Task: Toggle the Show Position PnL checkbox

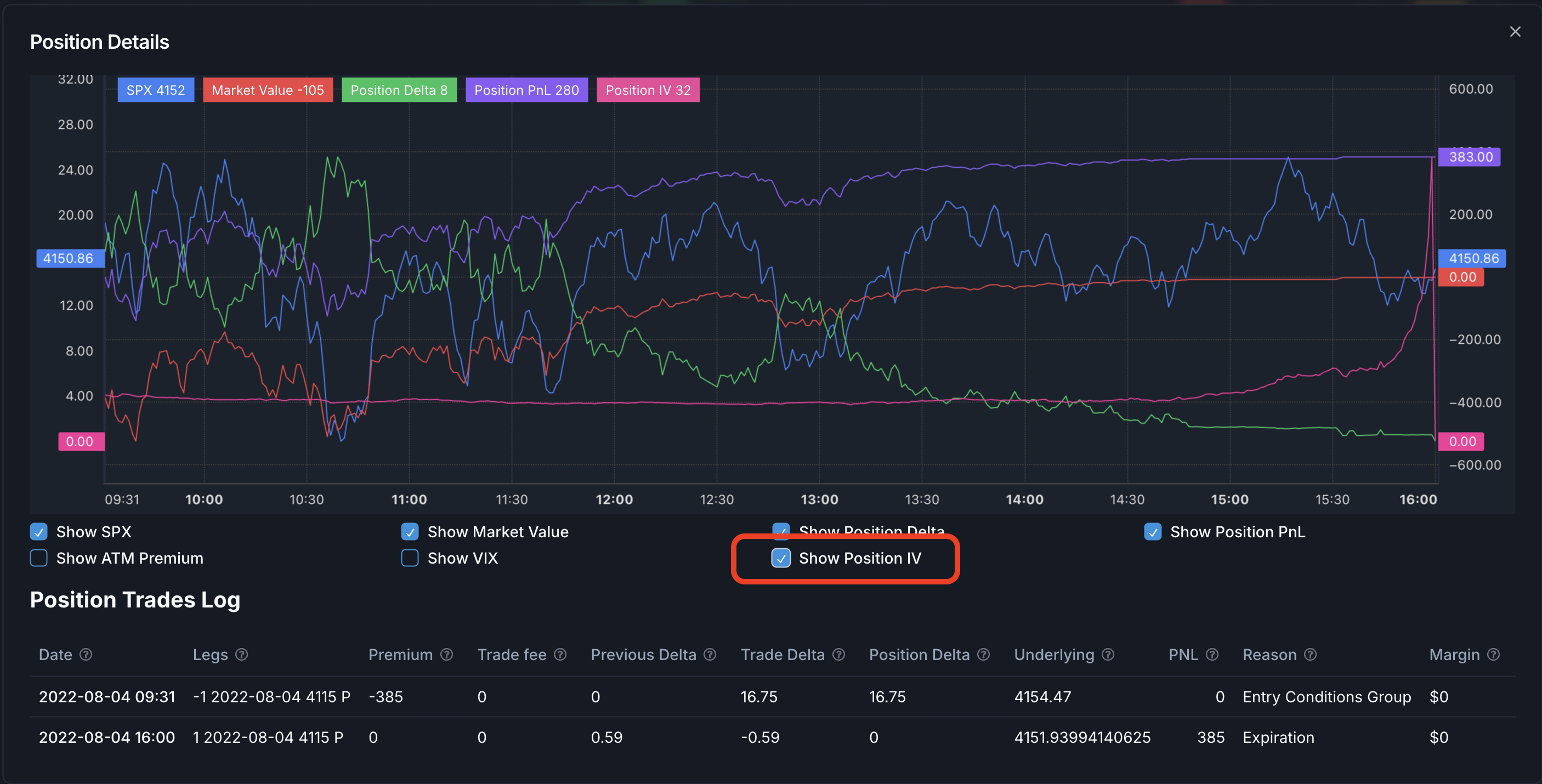Action: click(1152, 531)
